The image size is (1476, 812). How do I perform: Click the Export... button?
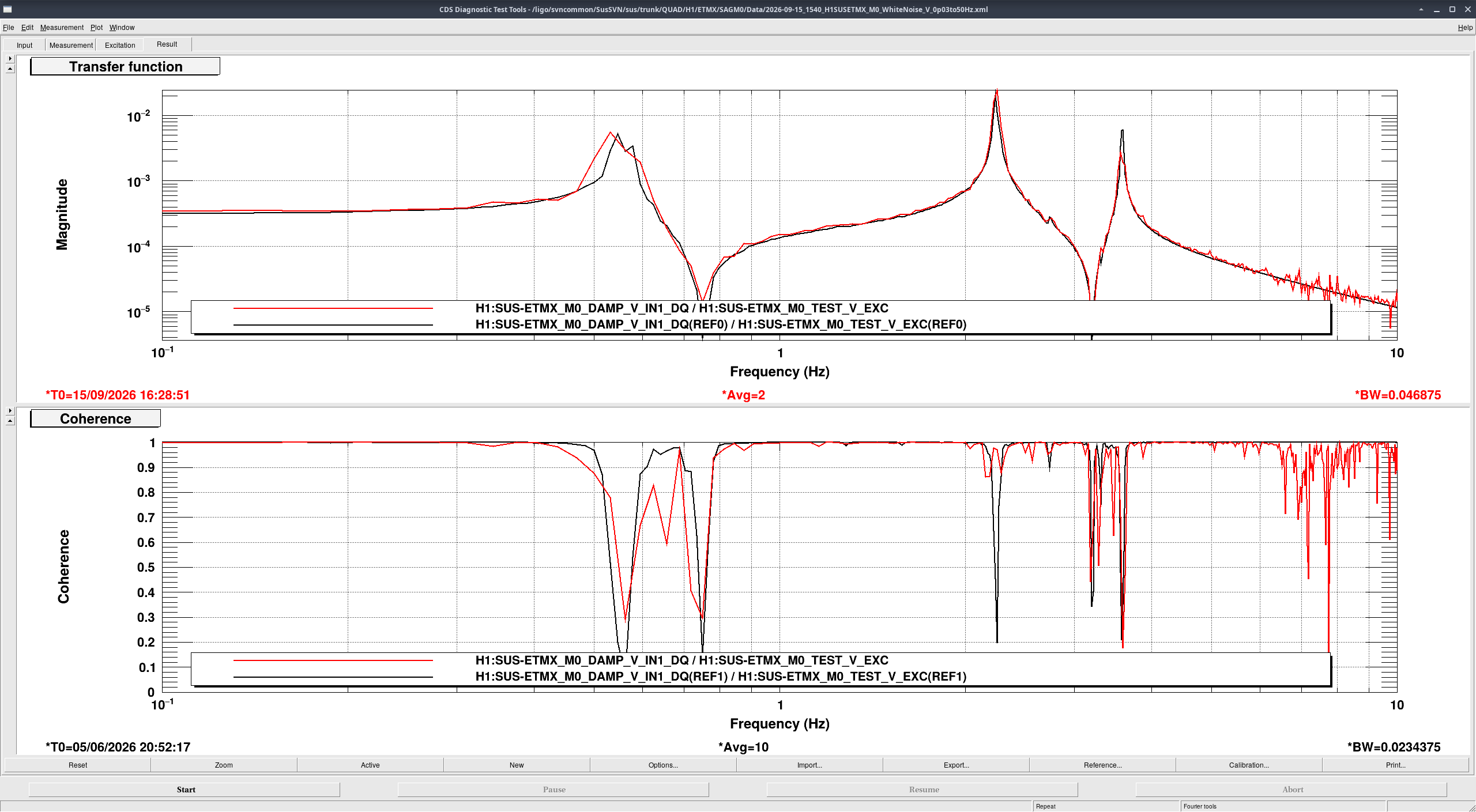(956, 765)
